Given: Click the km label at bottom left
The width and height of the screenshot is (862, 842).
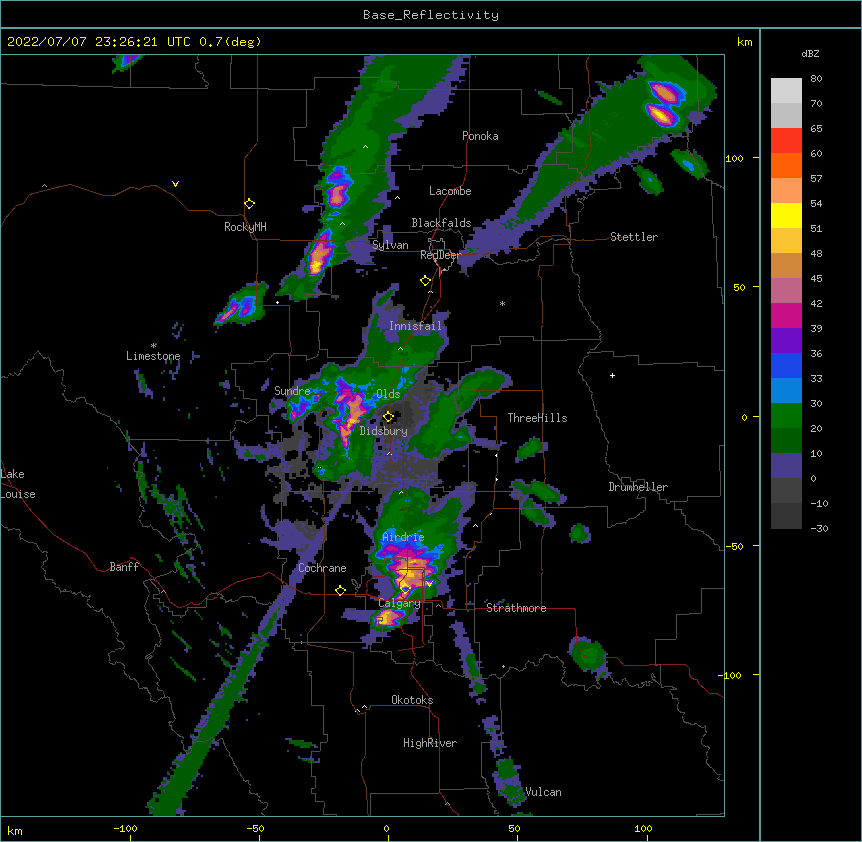Looking at the screenshot, I should pos(15,831).
